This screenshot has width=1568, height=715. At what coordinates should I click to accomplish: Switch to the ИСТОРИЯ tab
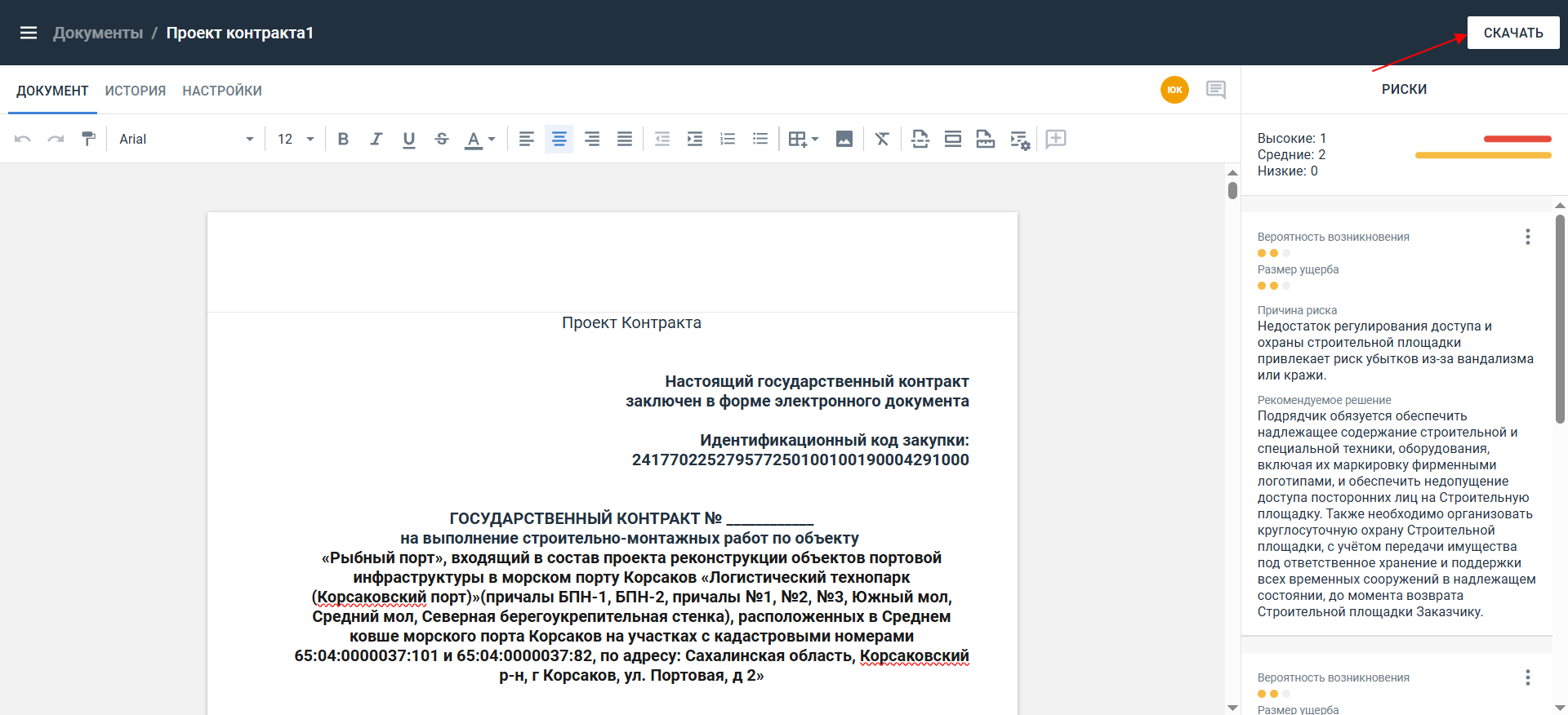(135, 91)
